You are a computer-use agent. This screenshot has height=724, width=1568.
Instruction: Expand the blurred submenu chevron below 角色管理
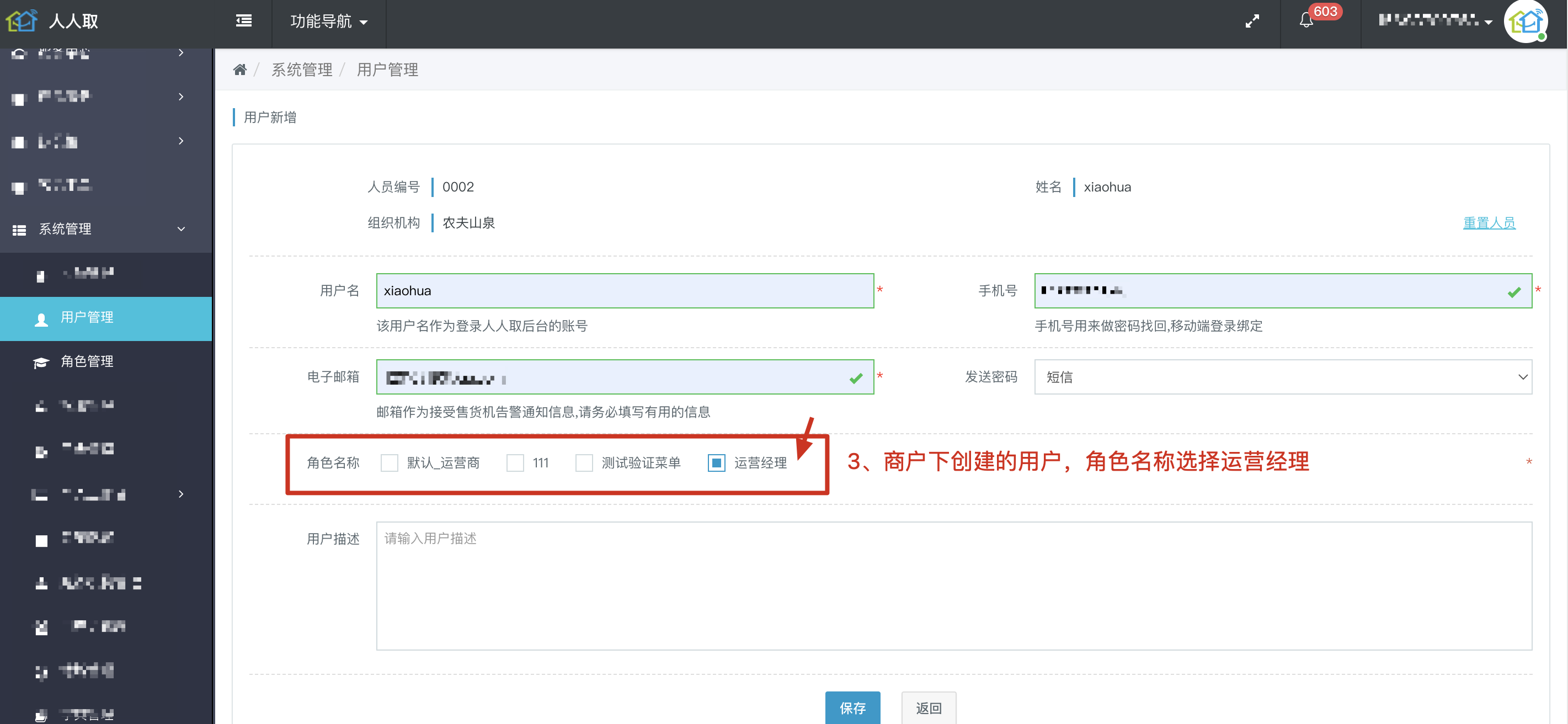coord(181,494)
